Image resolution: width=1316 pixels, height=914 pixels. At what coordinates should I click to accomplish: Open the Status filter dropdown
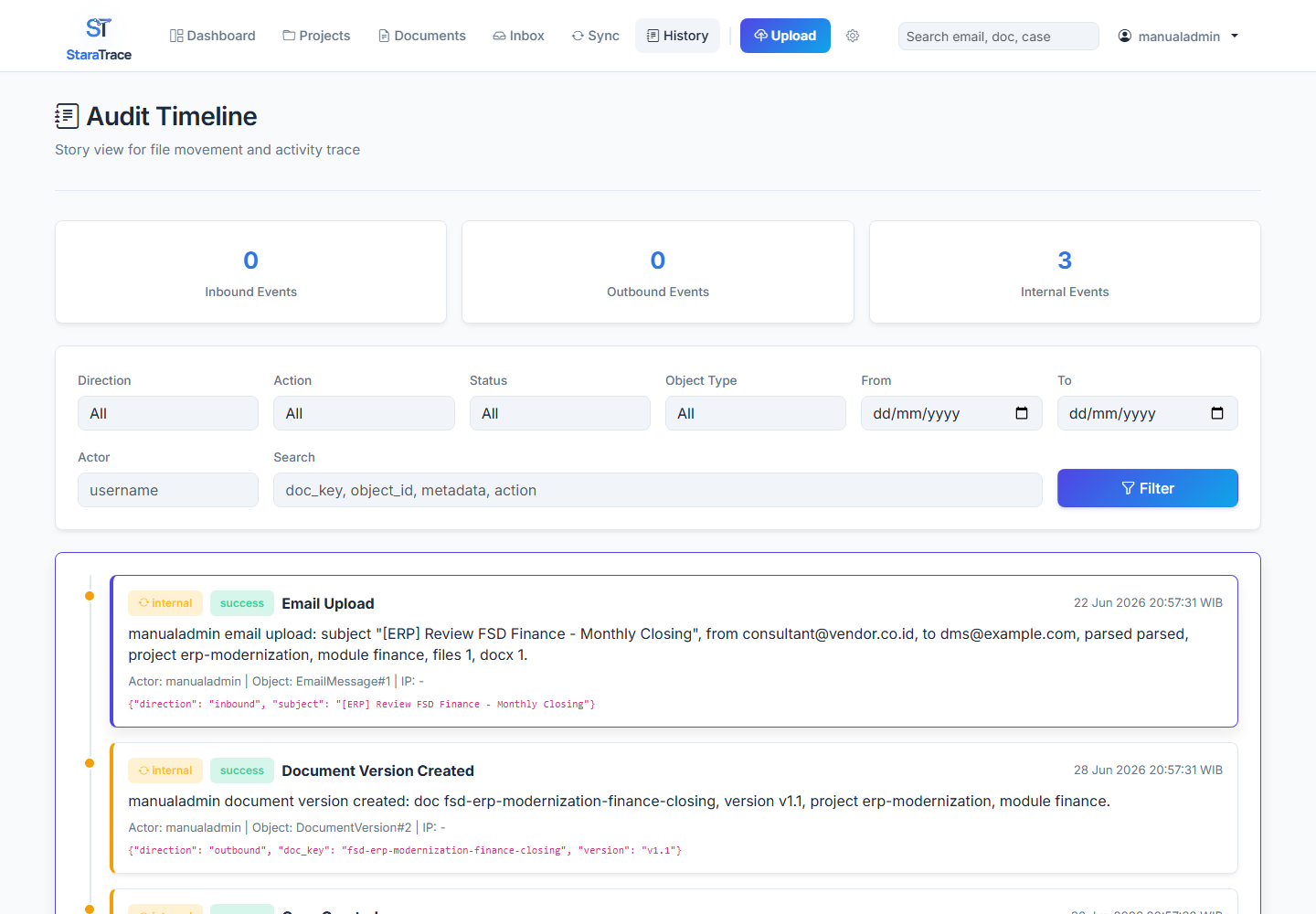[560, 413]
